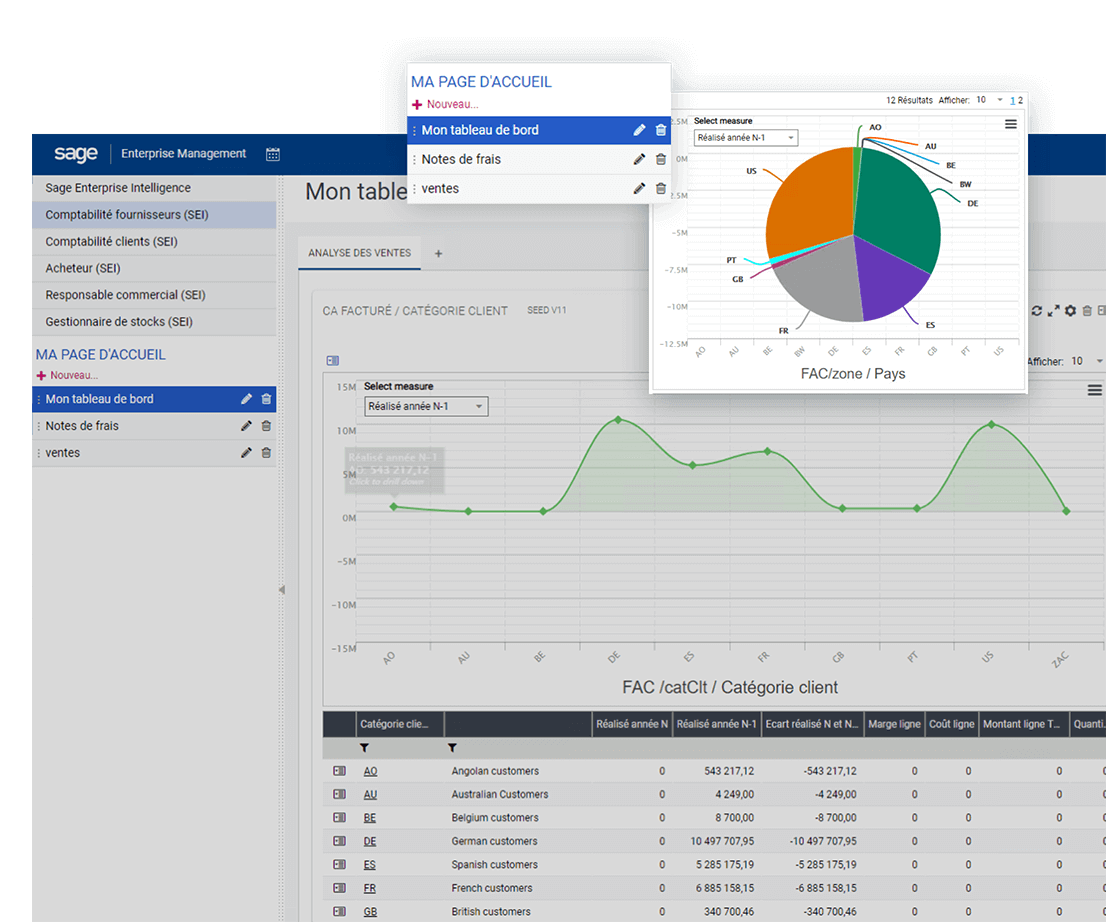Expand the Afficher dropdown in the pie panel
Viewport: 1106px width, 922px height.
[999, 100]
